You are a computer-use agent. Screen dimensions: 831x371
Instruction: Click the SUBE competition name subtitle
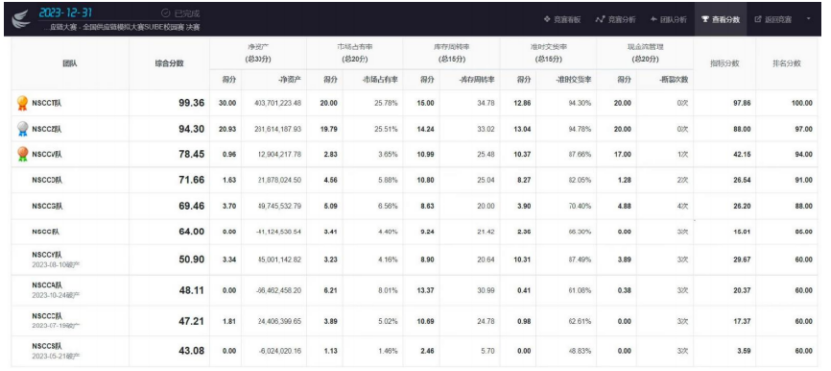point(122,27)
